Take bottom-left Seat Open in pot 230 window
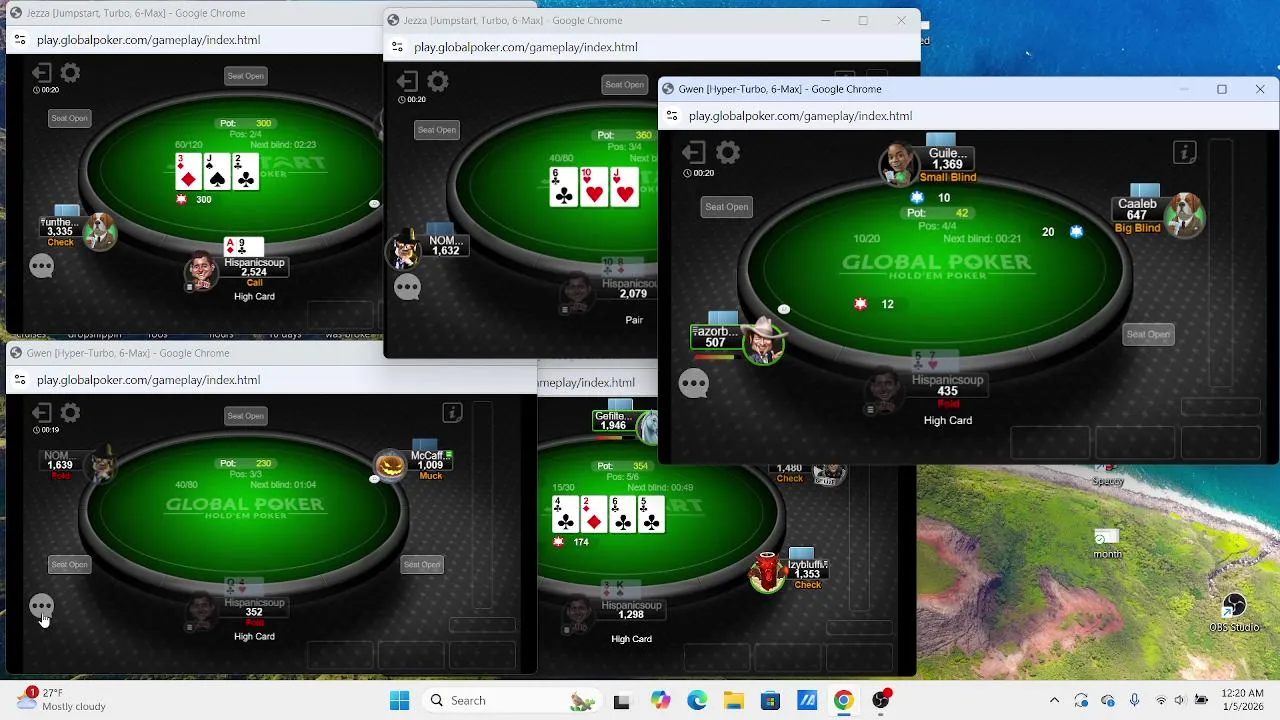 pyautogui.click(x=69, y=565)
